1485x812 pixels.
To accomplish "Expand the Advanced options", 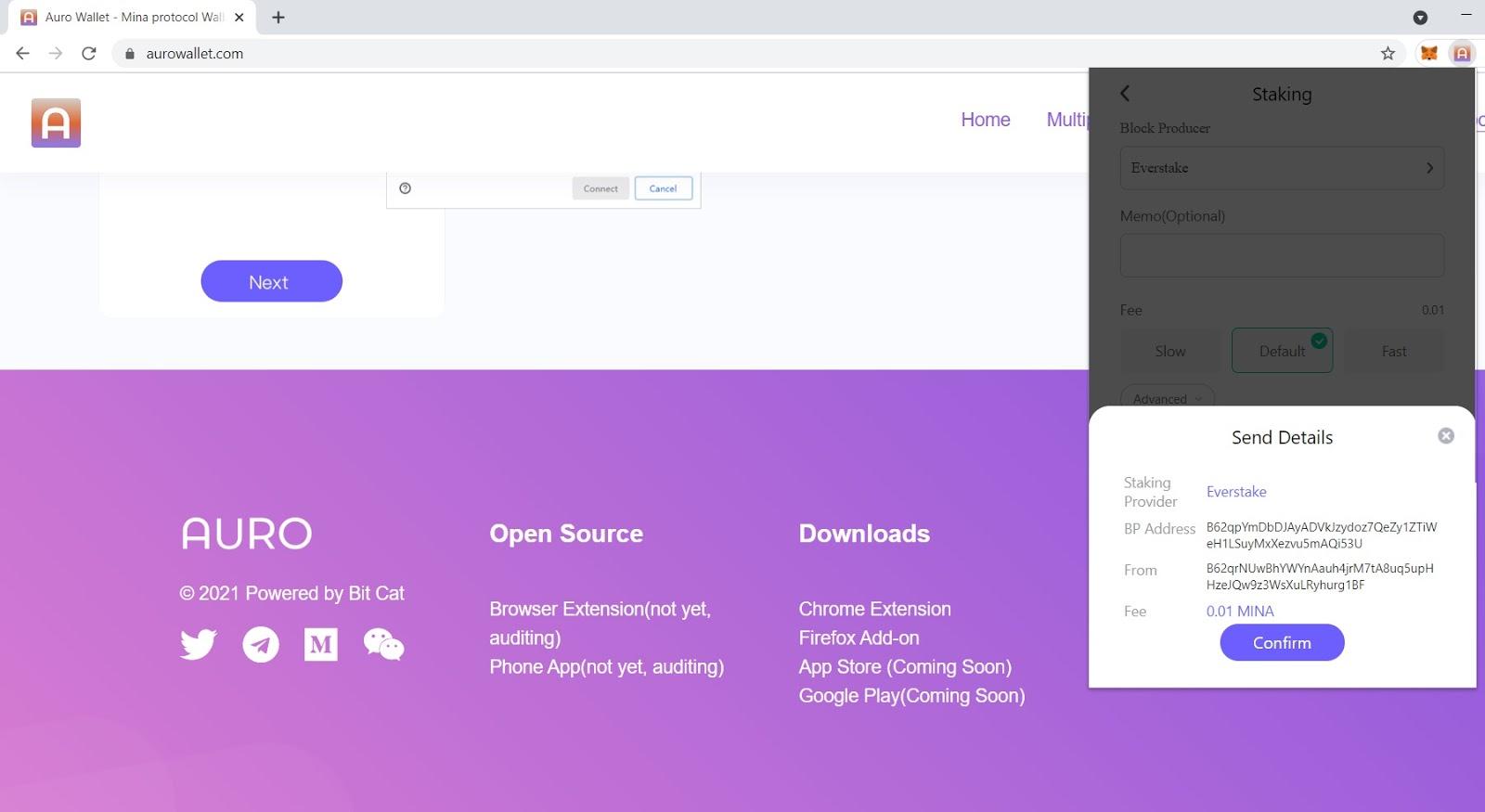I will (x=1168, y=398).
